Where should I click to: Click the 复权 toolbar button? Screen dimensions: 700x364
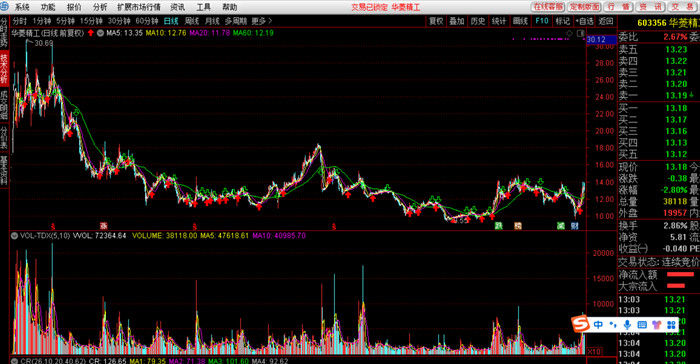click(x=436, y=21)
